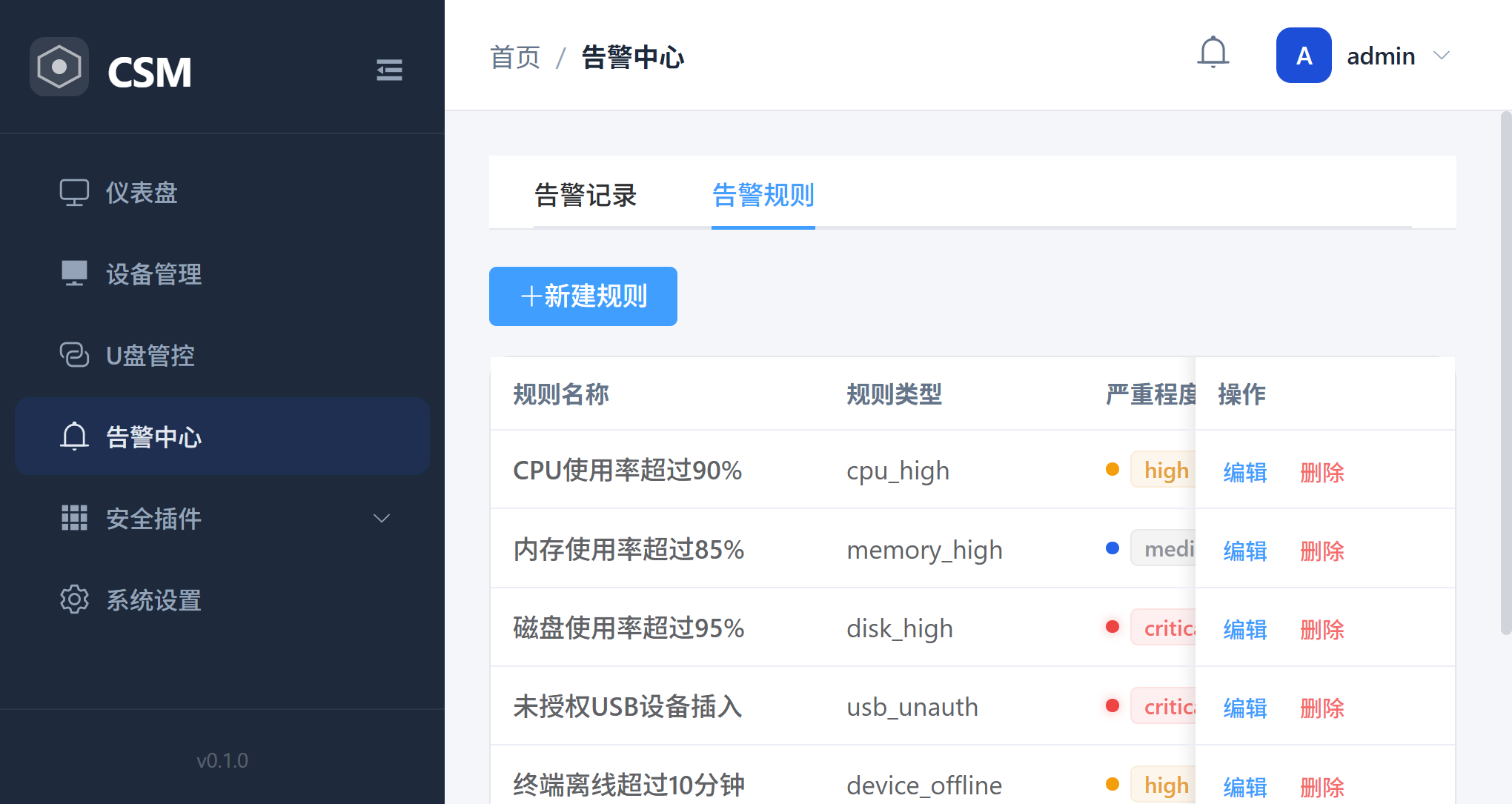The image size is (1512, 804).
Task: Click the 安全插件 grid icon
Action: coord(74,518)
